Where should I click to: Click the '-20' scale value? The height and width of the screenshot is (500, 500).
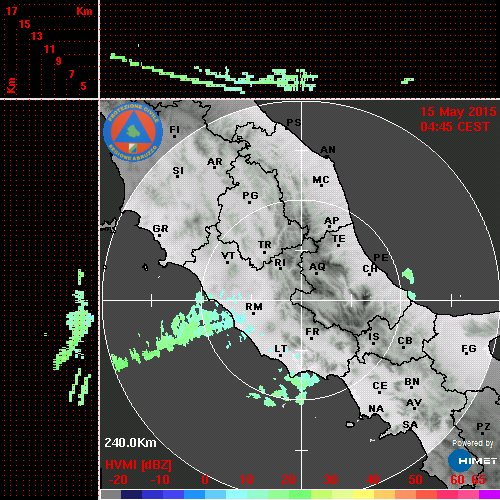coord(118,480)
